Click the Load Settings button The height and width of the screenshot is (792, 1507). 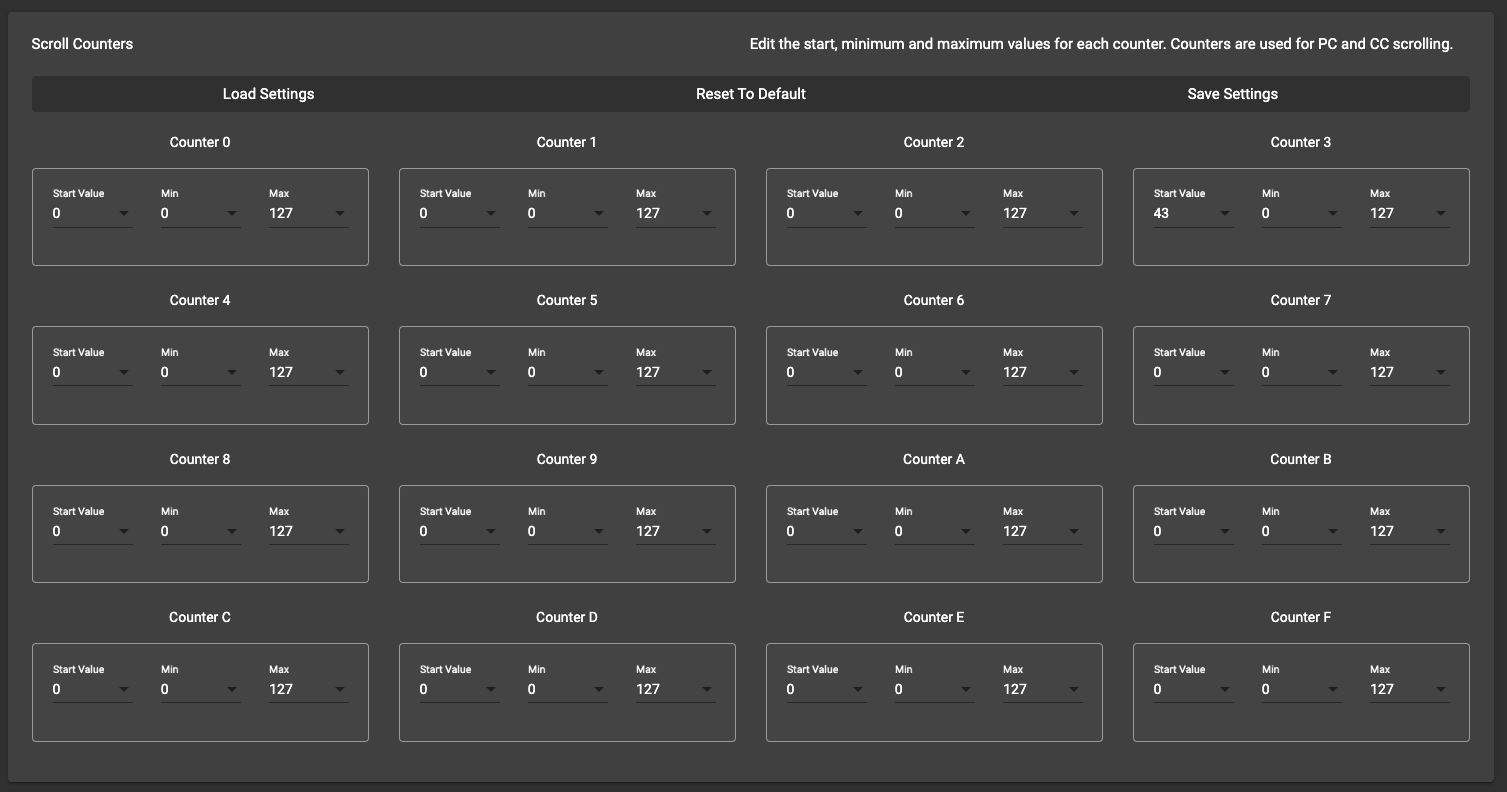coord(268,94)
